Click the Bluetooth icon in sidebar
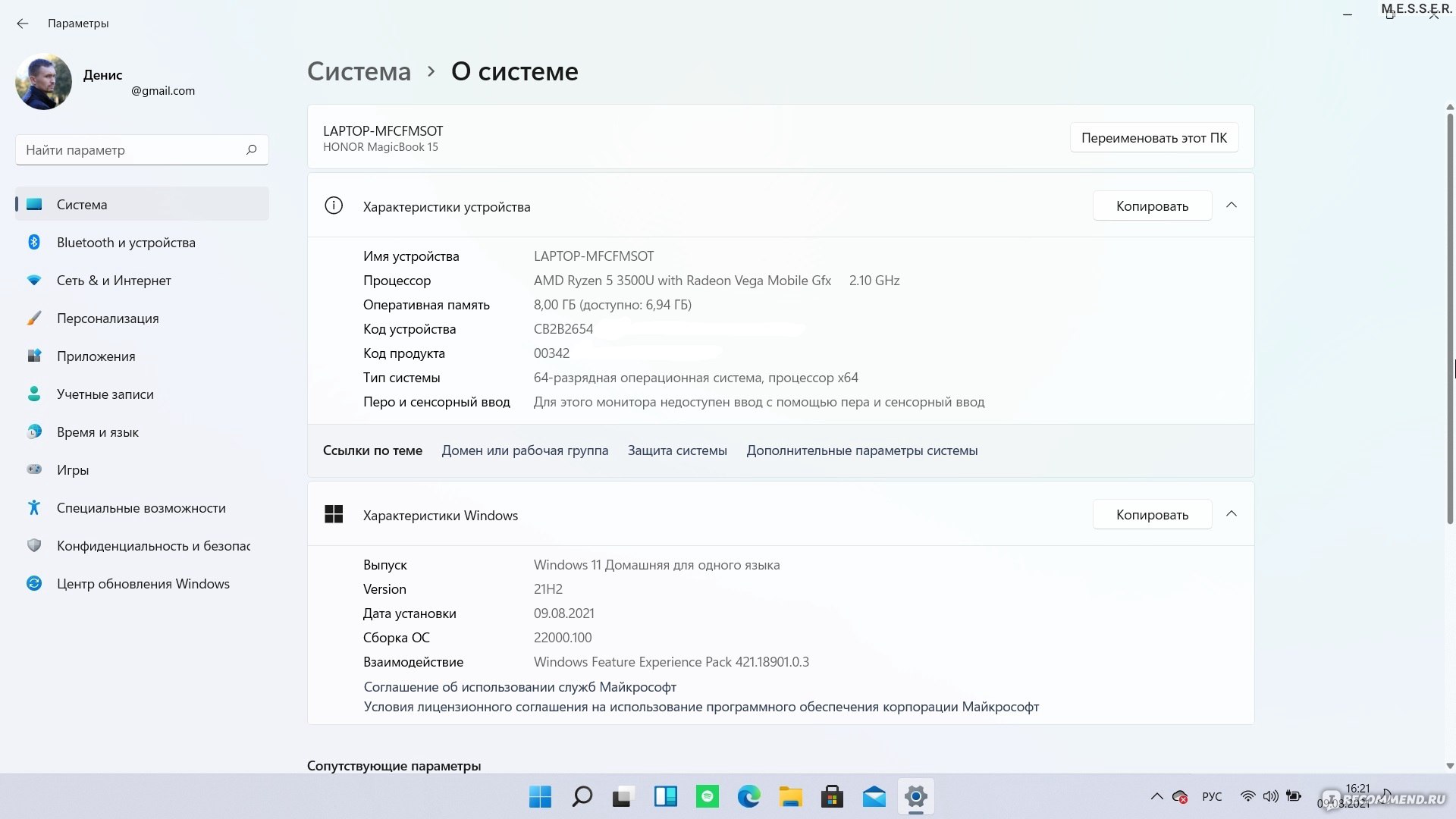Image resolution: width=1456 pixels, height=819 pixels. [34, 242]
